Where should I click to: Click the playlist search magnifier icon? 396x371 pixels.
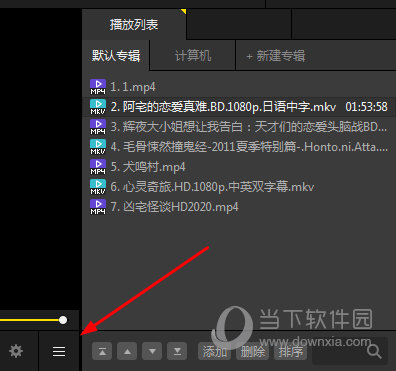click(374, 351)
